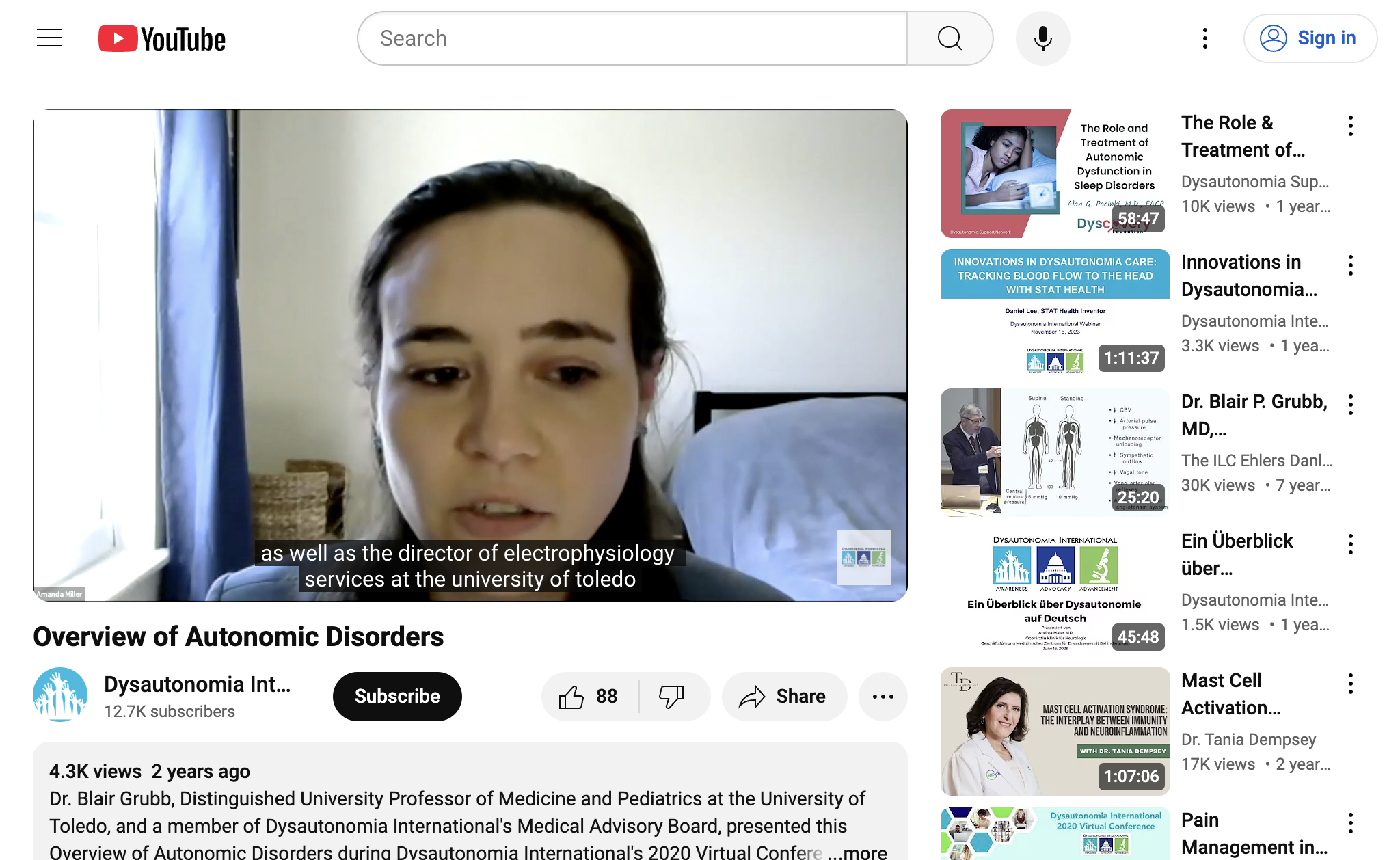The image size is (1400, 860).
Task: Open options menu for Innovations in Dysautonomia video
Action: (x=1351, y=265)
